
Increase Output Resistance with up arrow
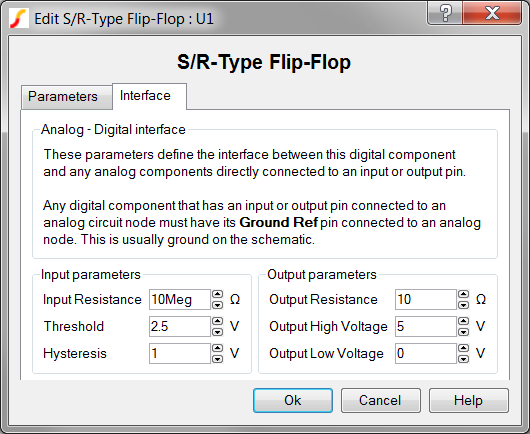(464, 294)
